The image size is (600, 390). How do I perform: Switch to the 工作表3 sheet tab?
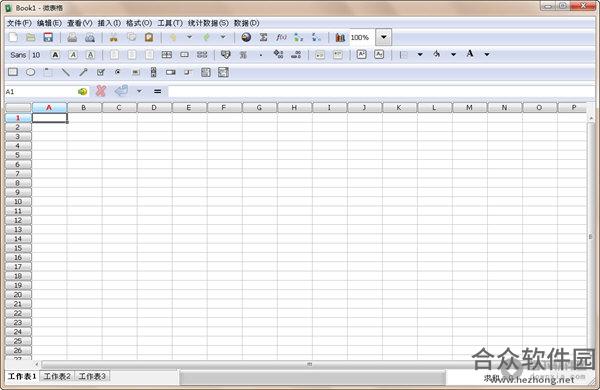92,376
